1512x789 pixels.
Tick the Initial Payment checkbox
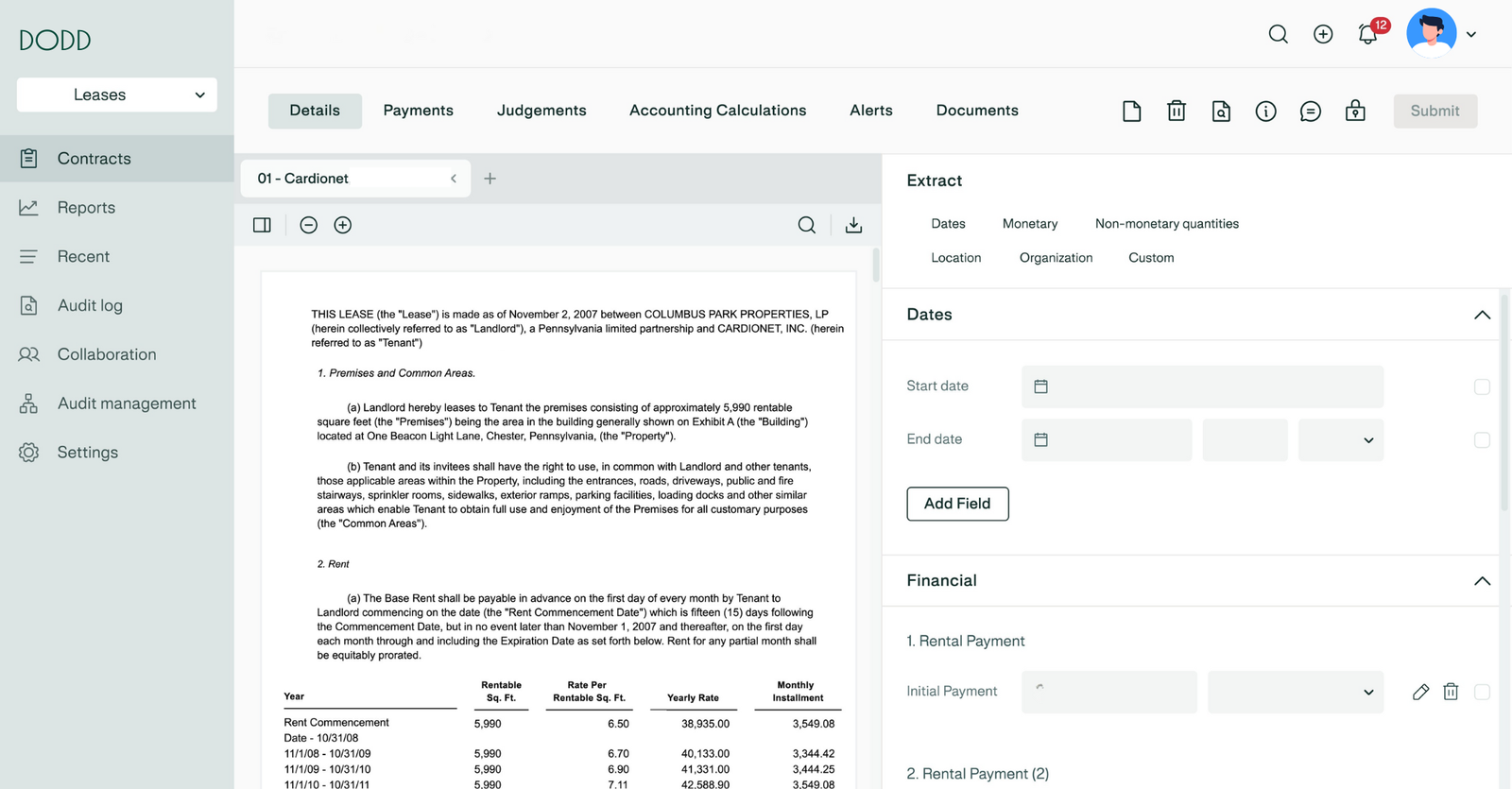(1482, 692)
